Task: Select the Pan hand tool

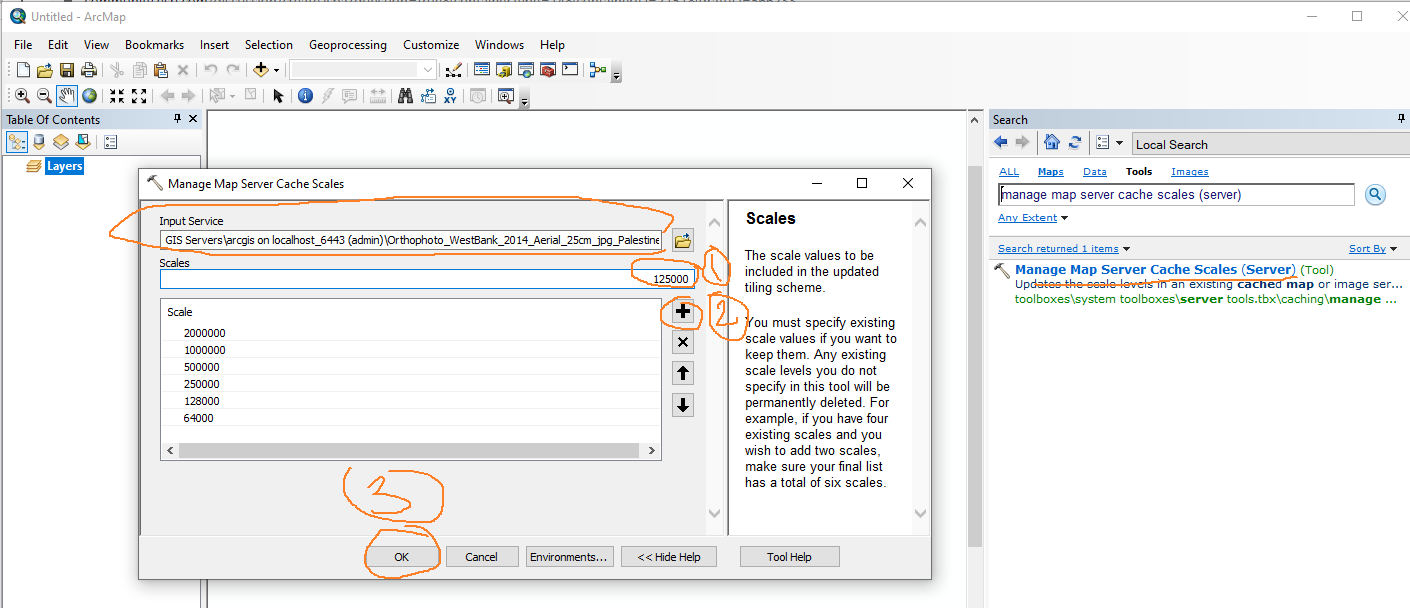Action: click(67, 96)
